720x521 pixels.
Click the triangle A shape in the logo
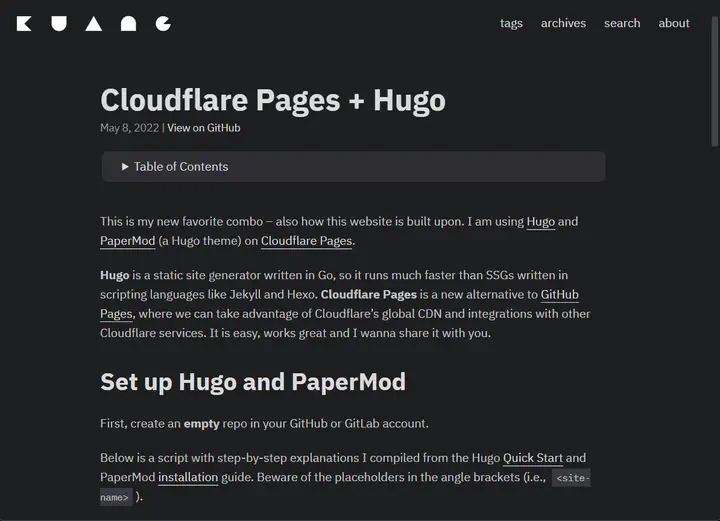click(93, 24)
